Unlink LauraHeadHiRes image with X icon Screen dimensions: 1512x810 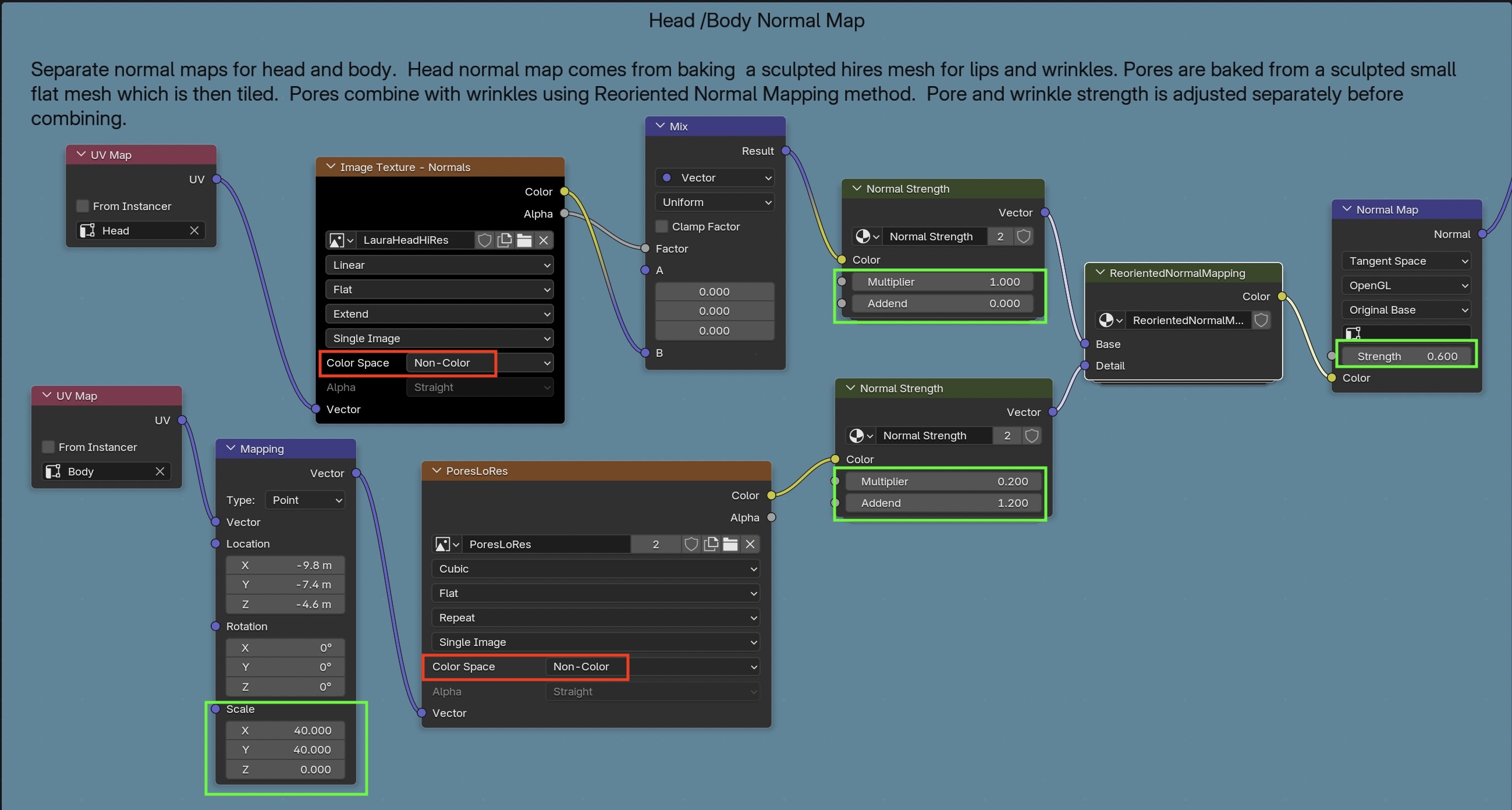(x=544, y=240)
